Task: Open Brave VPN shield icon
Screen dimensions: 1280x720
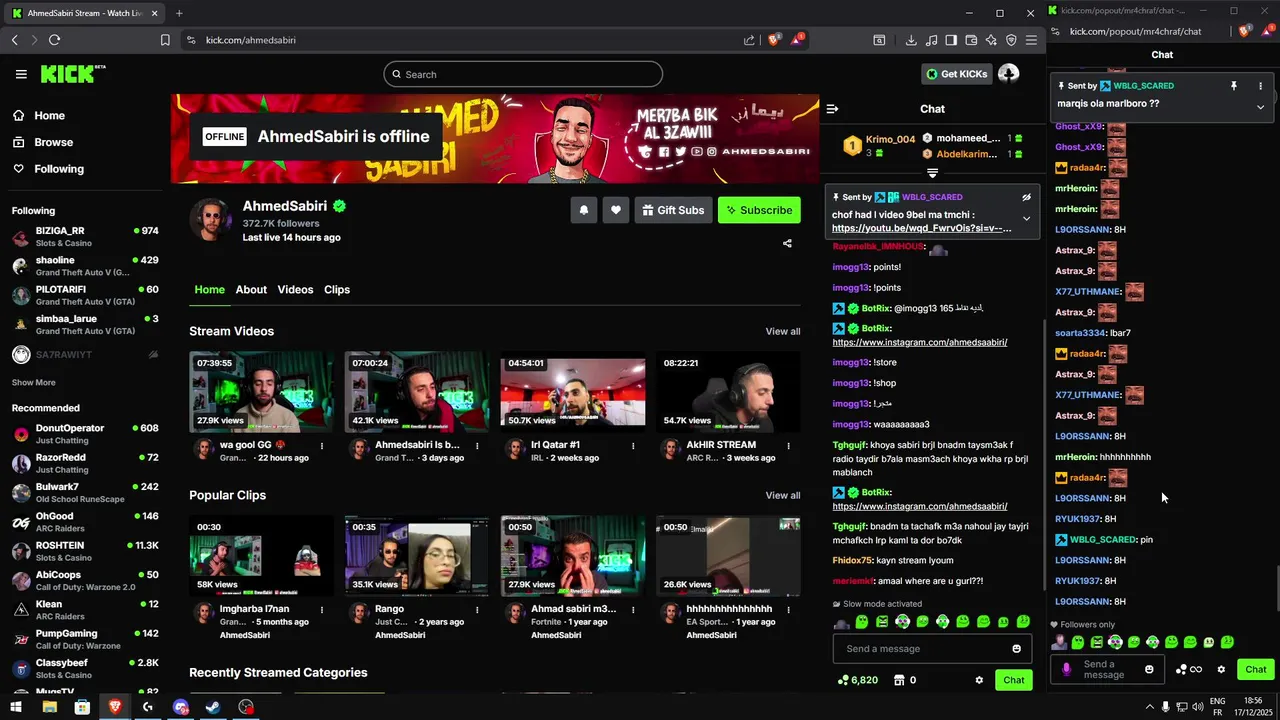Action: click(1011, 40)
